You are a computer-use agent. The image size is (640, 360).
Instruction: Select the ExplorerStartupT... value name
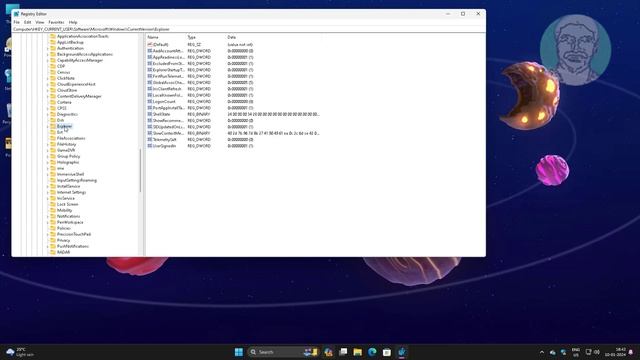coord(169,70)
